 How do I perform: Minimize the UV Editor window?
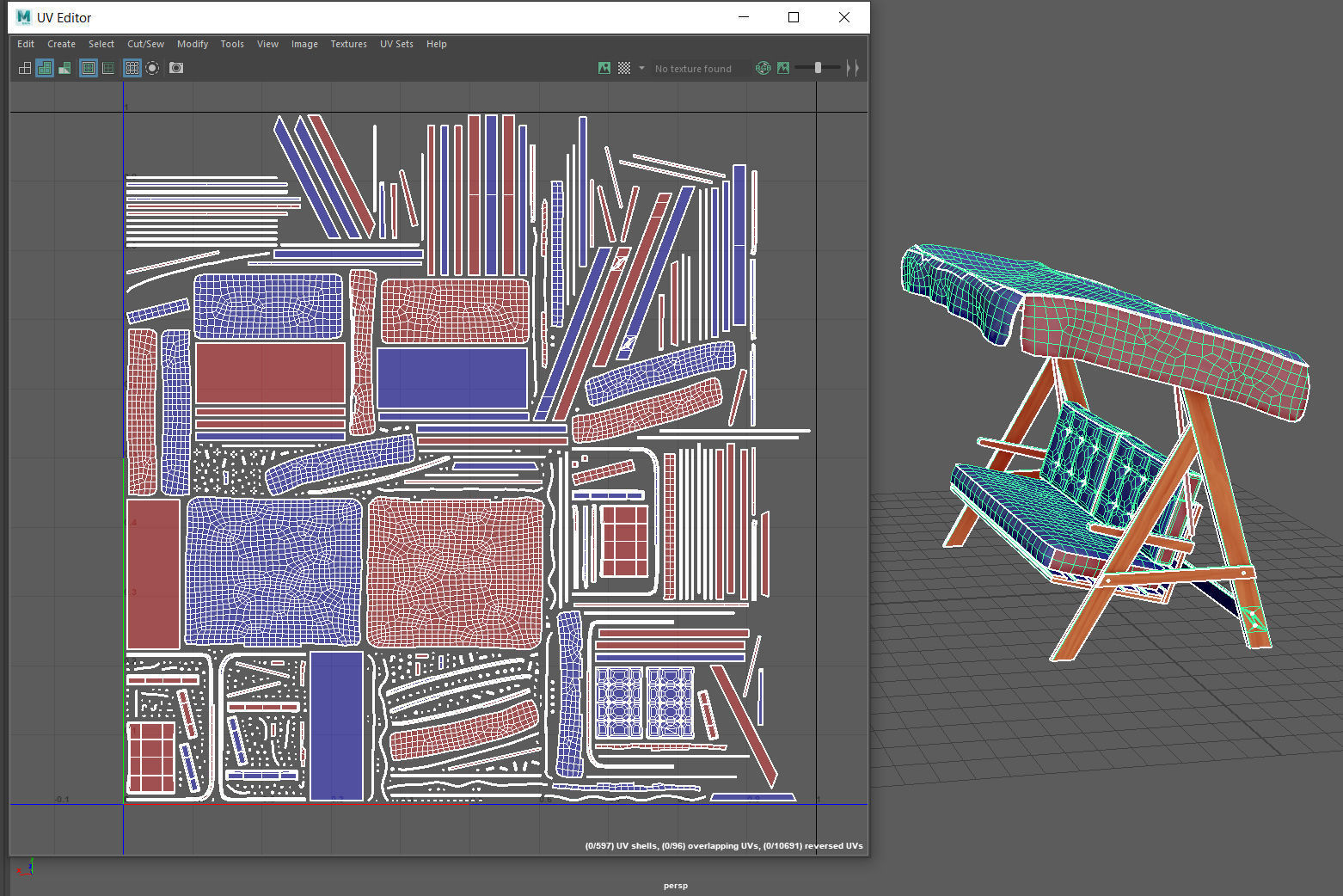click(744, 17)
